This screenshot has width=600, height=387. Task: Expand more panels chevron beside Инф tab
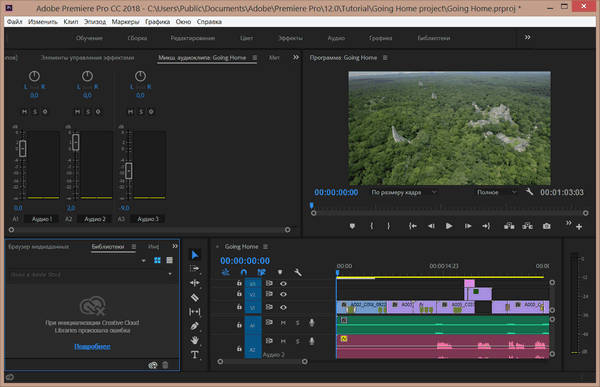coord(175,247)
